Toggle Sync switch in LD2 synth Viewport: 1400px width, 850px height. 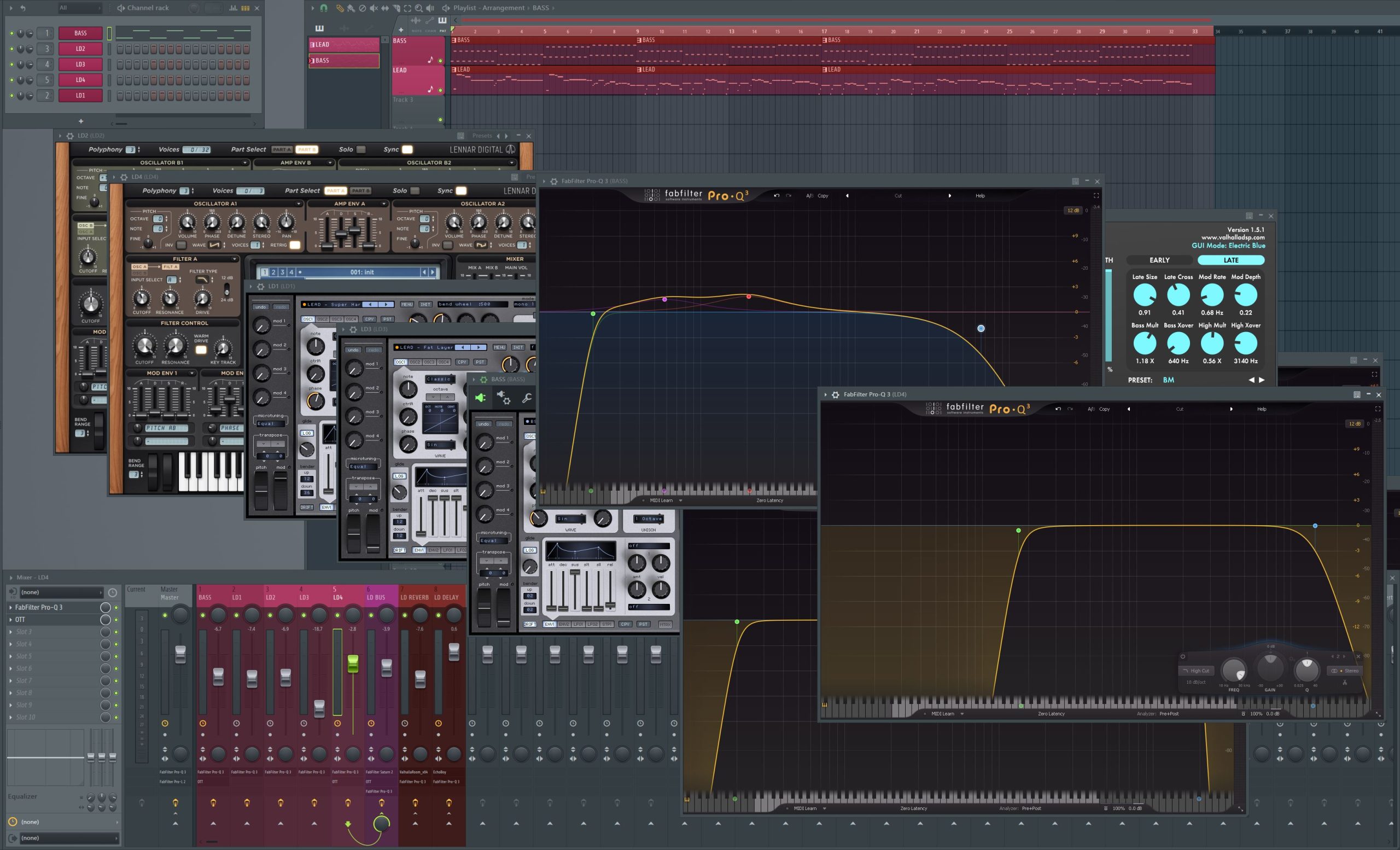407,149
